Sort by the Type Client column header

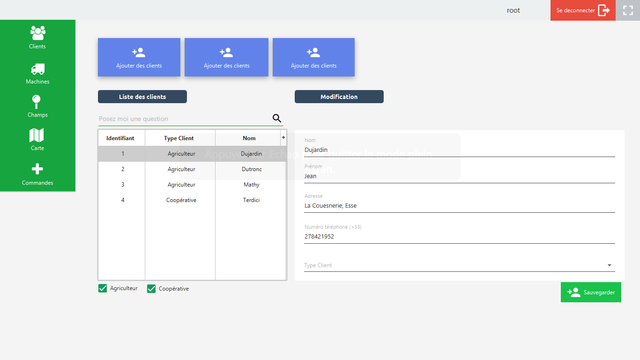(x=180, y=138)
